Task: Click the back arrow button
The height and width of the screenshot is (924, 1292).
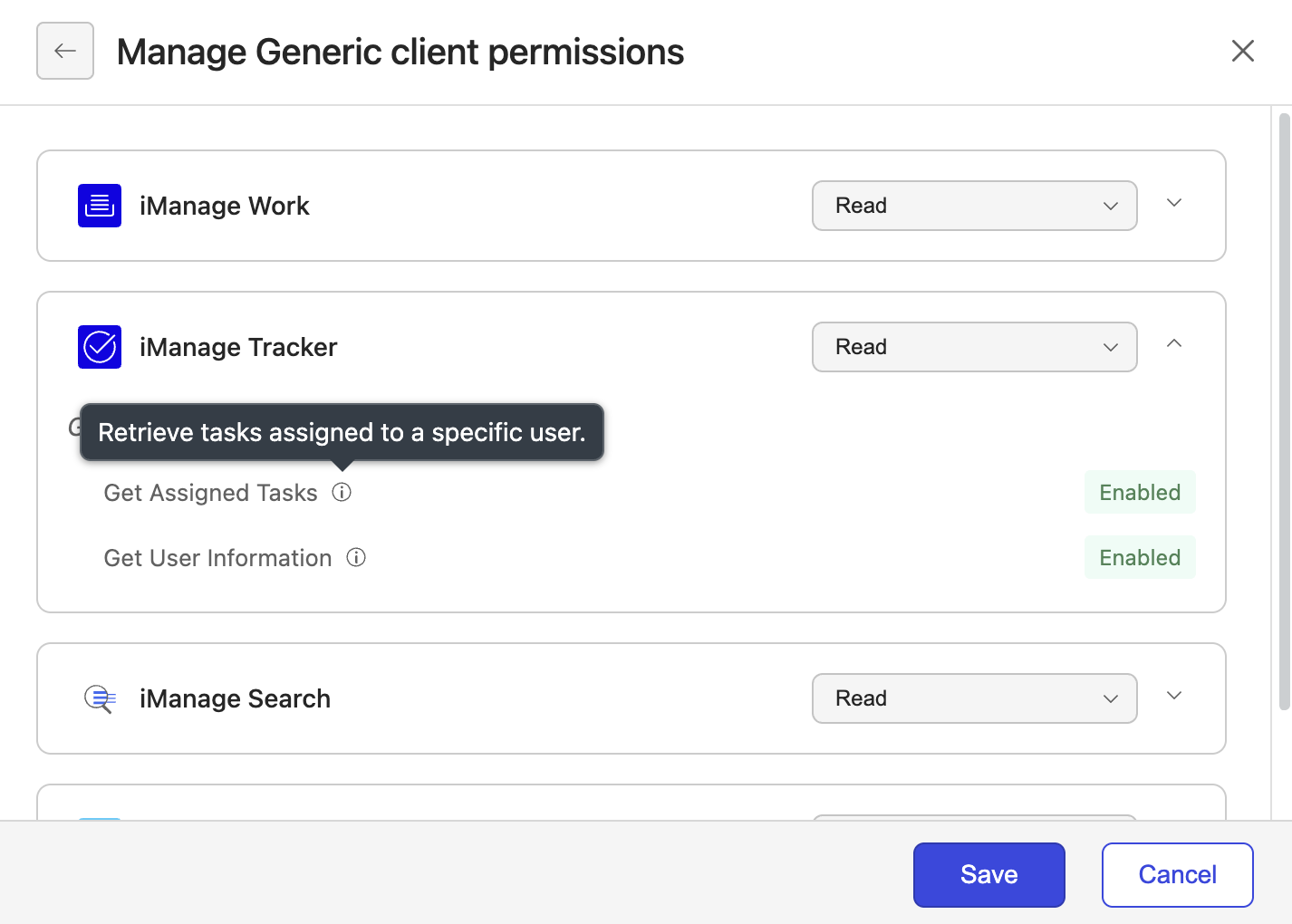Action: (65, 51)
